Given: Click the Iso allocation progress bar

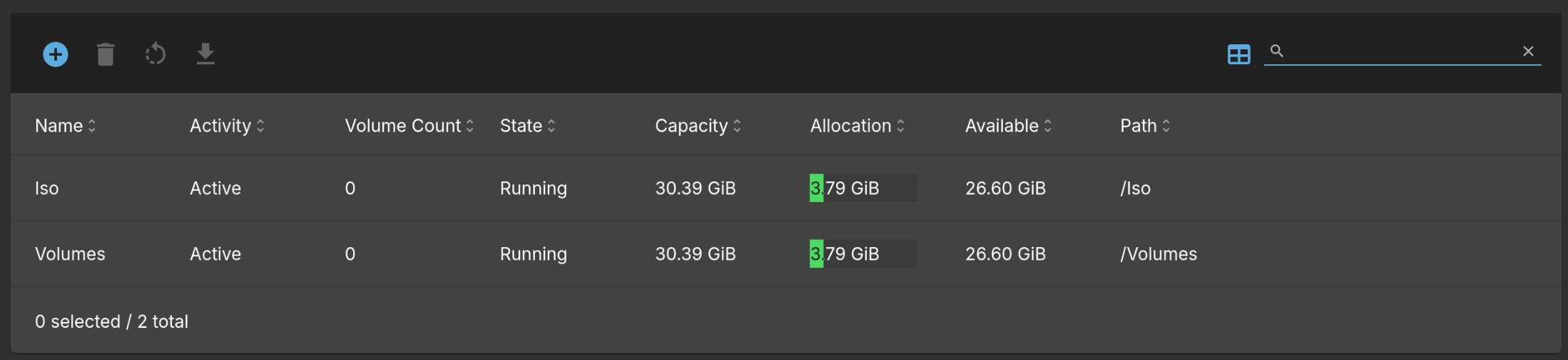Looking at the screenshot, I should click(x=863, y=189).
